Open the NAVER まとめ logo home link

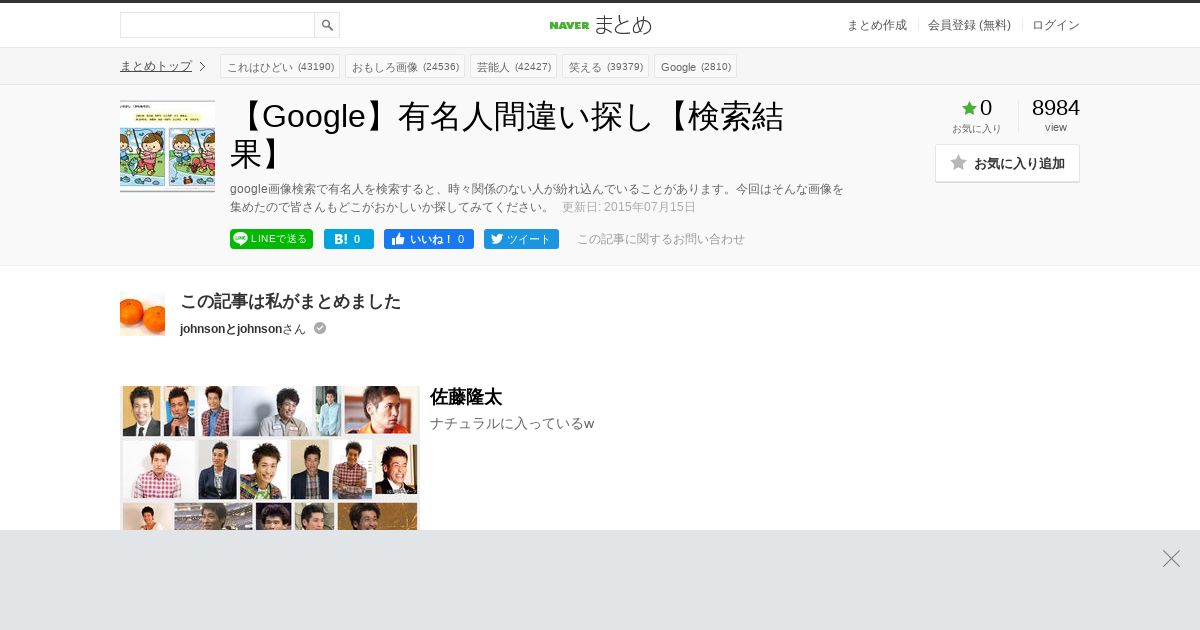click(600, 25)
